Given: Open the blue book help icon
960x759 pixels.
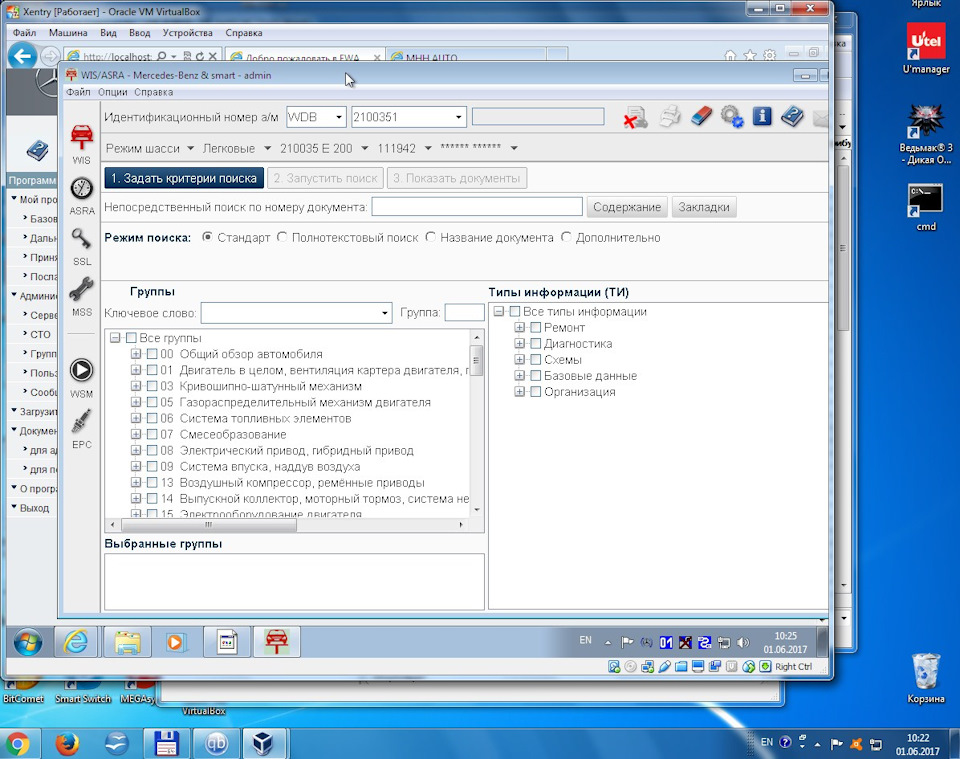Looking at the screenshot, I should [x=792, y=116].
